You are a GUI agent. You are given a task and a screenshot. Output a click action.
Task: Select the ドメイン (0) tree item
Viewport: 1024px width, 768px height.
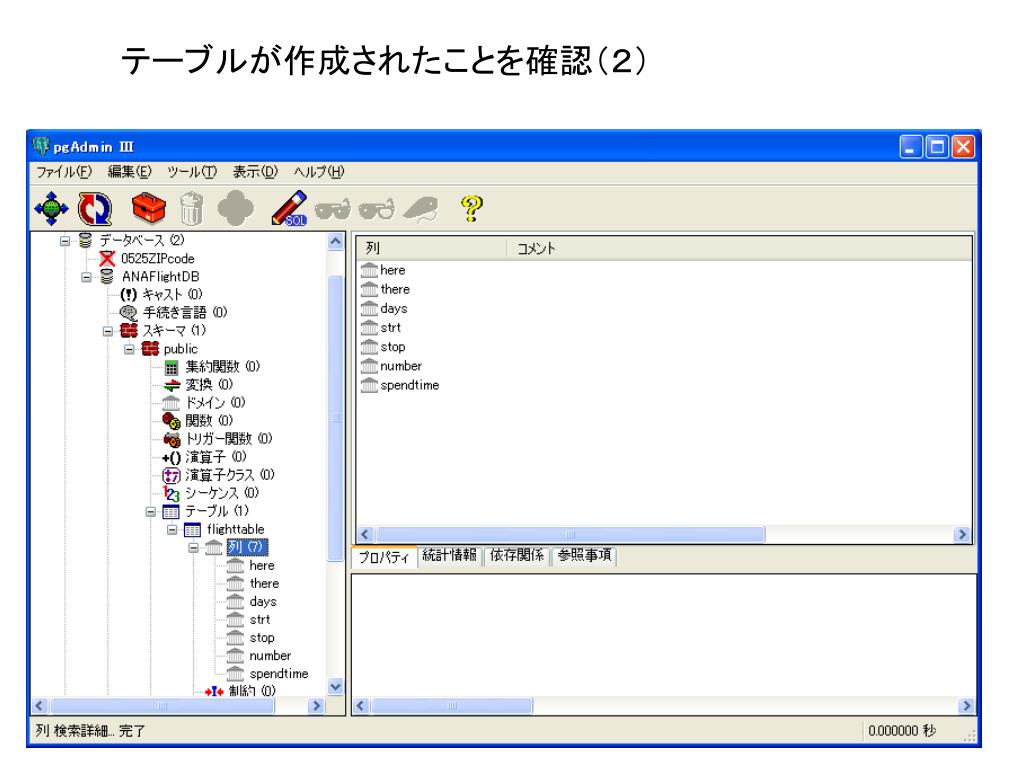215,403
